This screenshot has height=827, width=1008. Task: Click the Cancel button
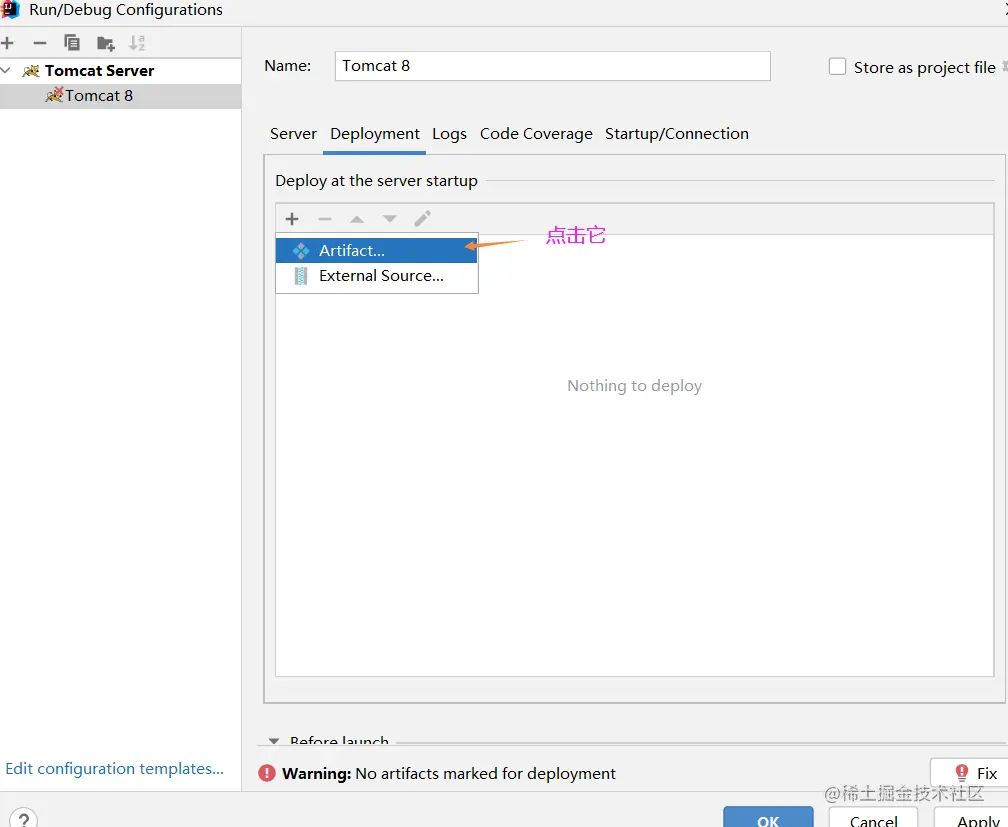(x=873, y=818)
